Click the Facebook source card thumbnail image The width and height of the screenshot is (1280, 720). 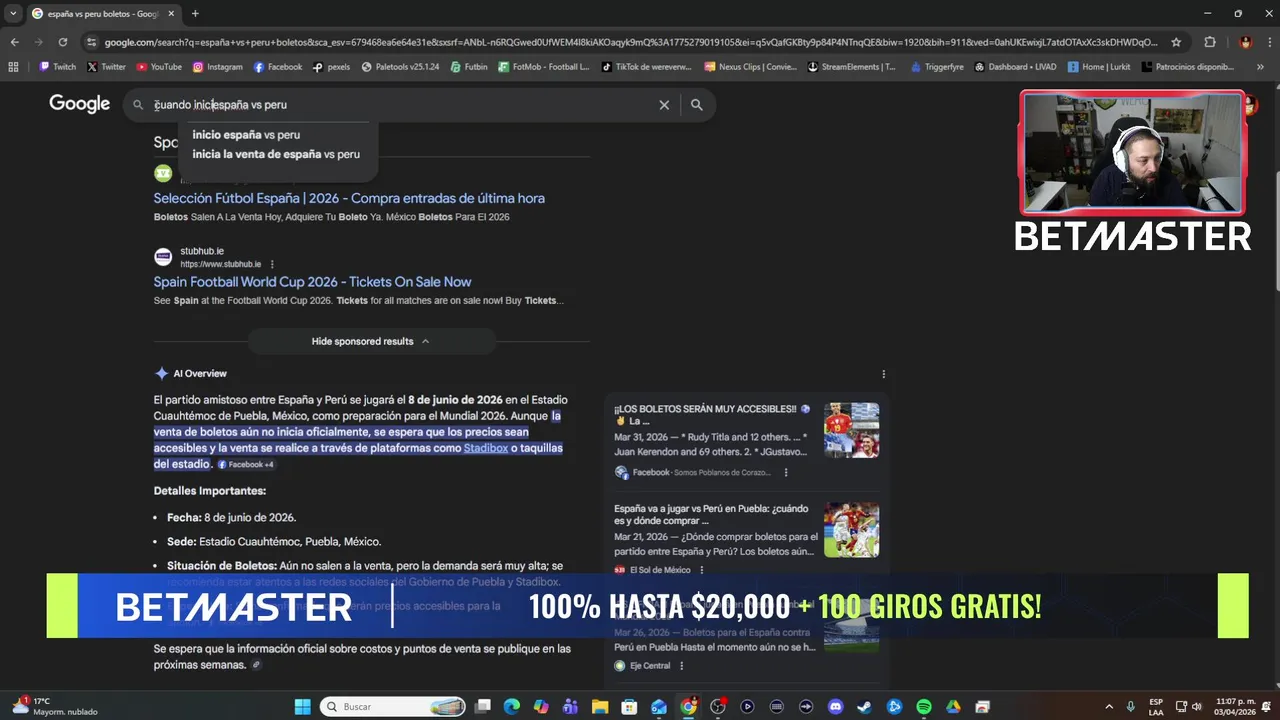coord(851,430)
